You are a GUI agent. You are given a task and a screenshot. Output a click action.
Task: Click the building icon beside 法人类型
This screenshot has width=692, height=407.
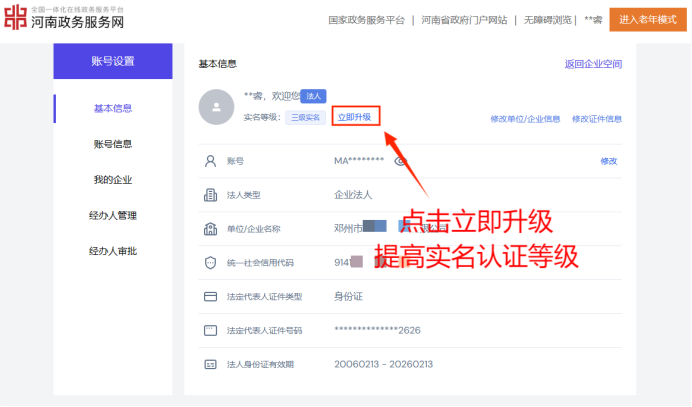coord(210,194)
